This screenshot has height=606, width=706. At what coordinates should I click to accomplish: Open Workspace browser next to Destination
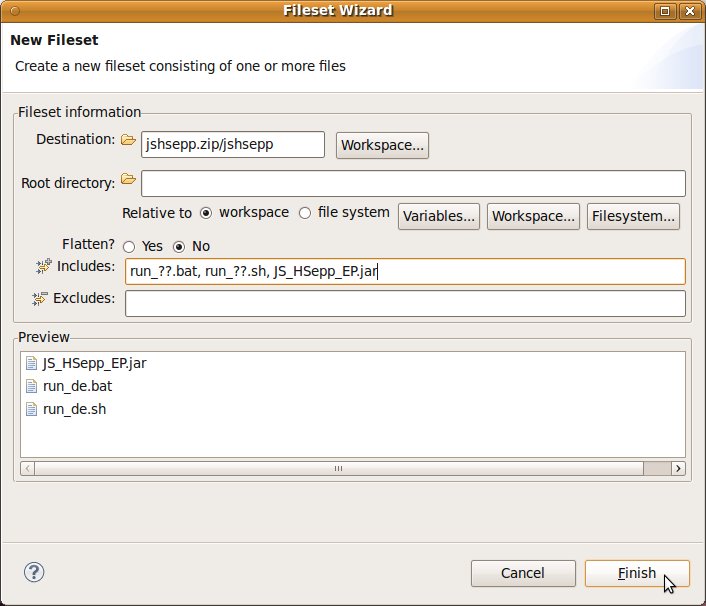tap(383, 145)
